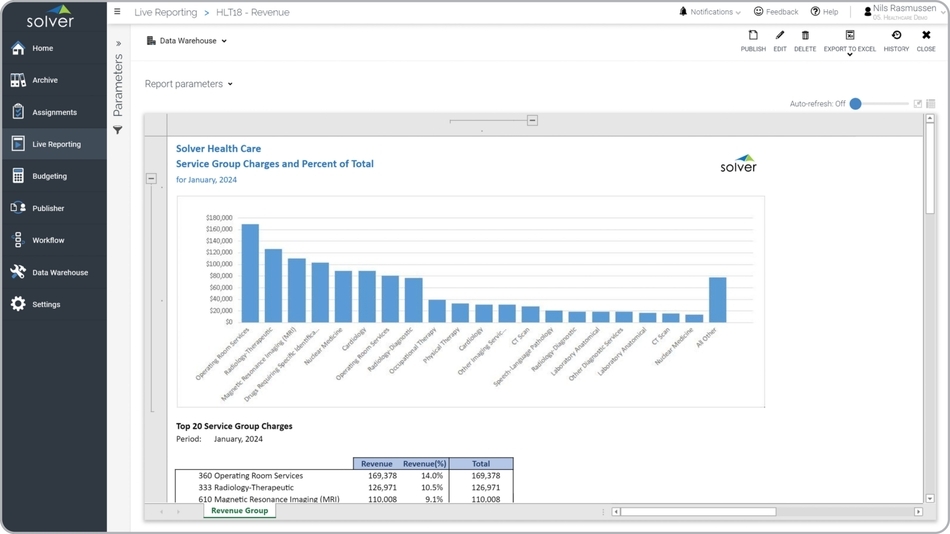The width and height of the screenshot is (950, 534).
Task: Go to Workflow in the sidebar
Action: 48,240
